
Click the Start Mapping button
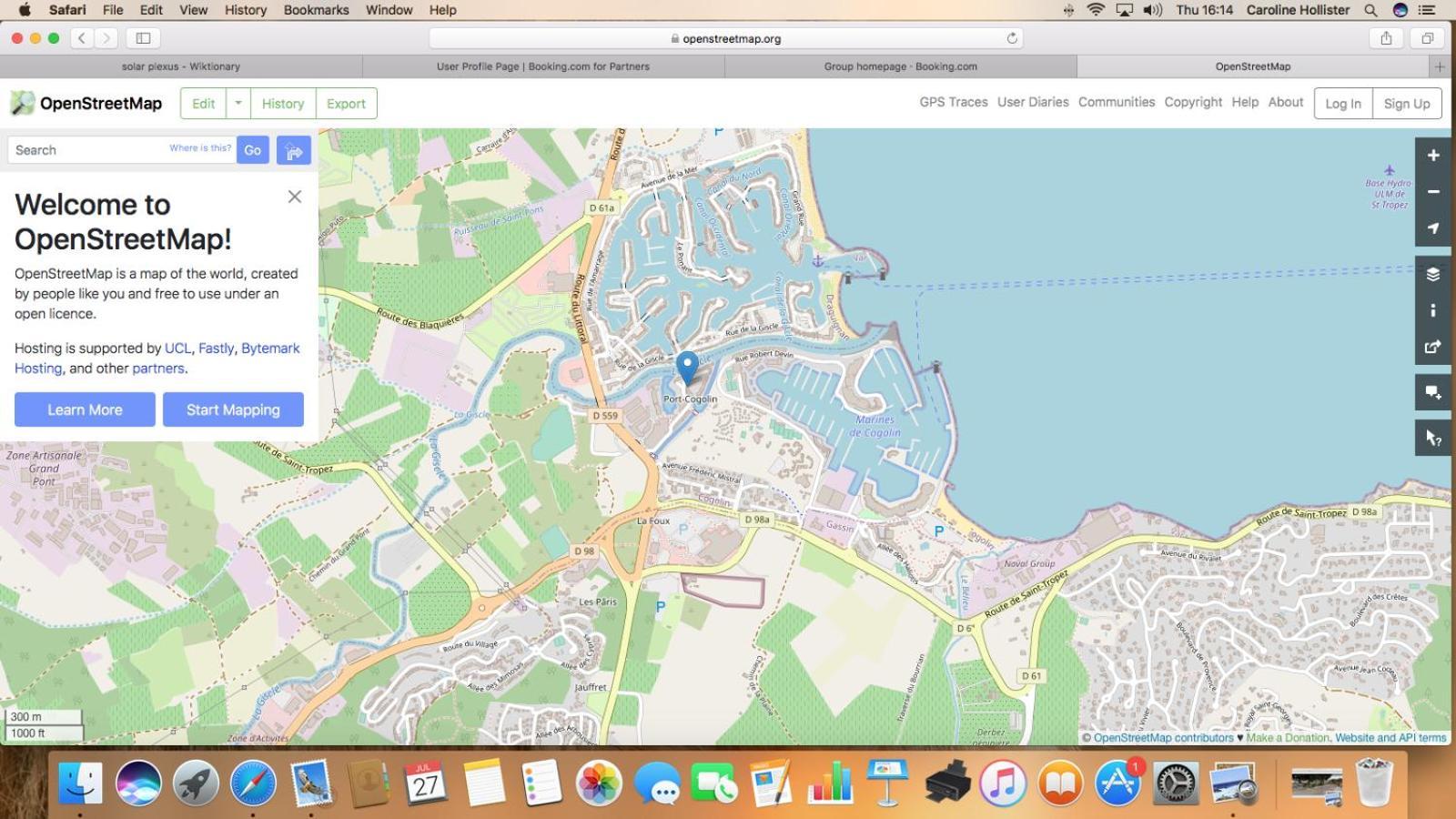pyautogui.click(x=233, y=409)
